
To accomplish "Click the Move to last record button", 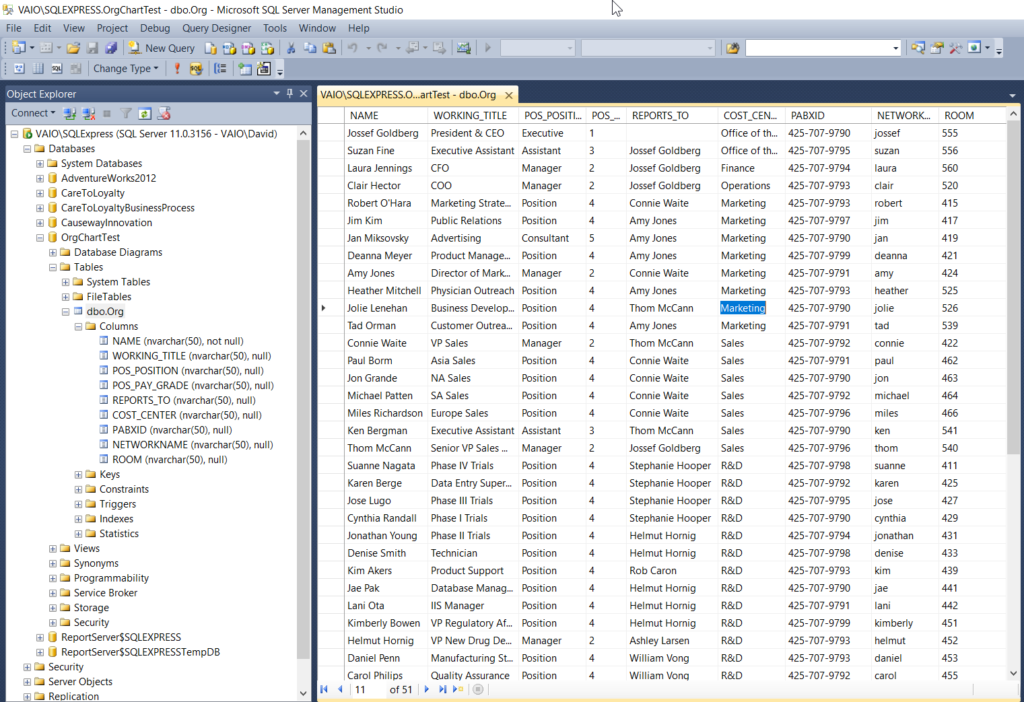I will click(444, 689).
